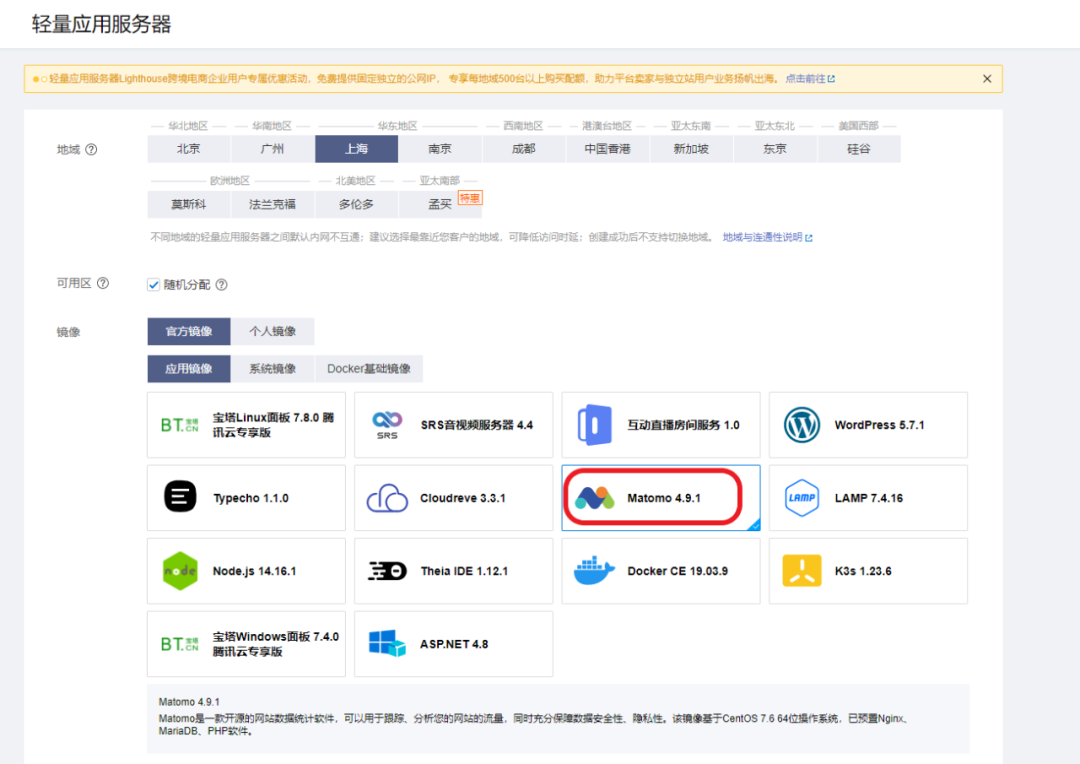The width and height of the screenshot is (1080, 764).
Task: Click the Typecho 1.1.0 icon
Action: [x=180, y=497]
